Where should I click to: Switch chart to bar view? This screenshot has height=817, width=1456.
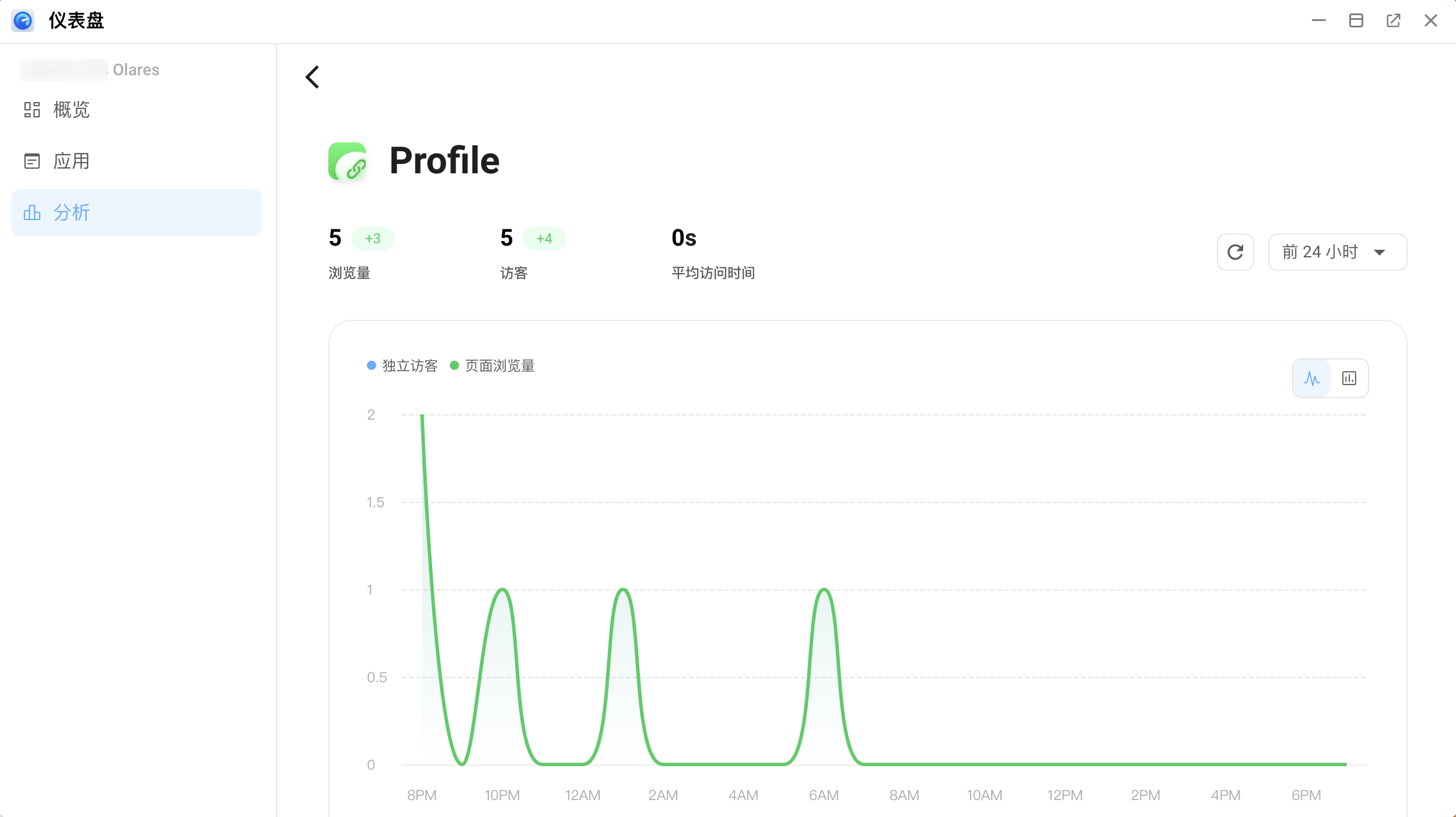[1349, 378]
